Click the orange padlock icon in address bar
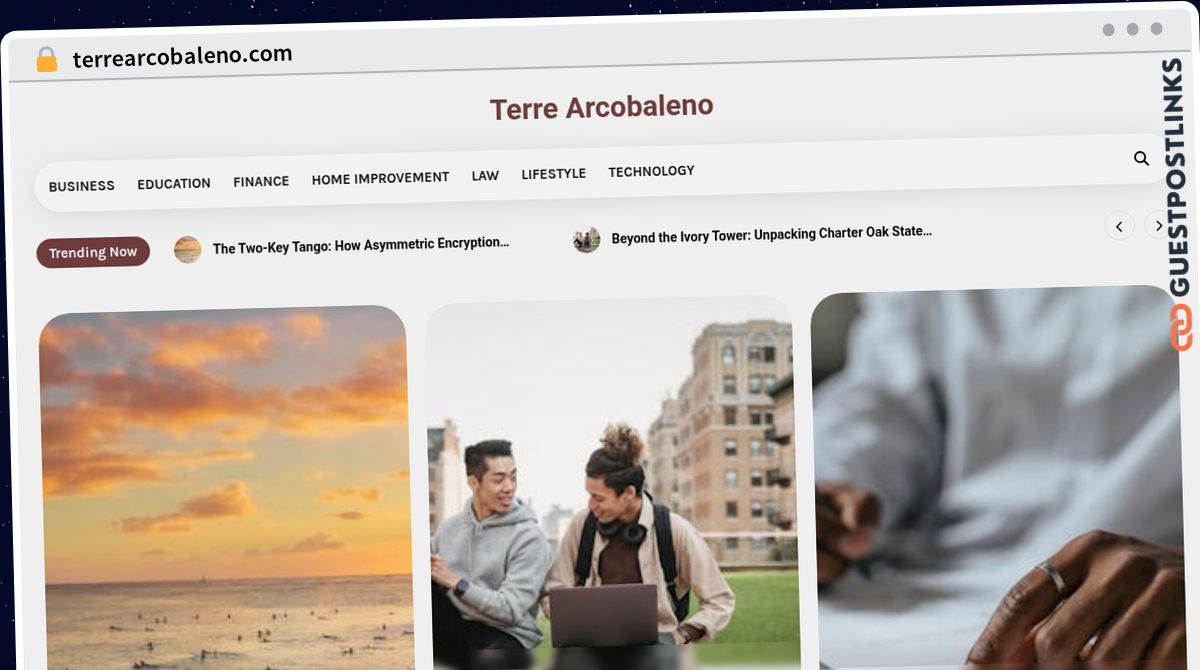 click(46, 60)
